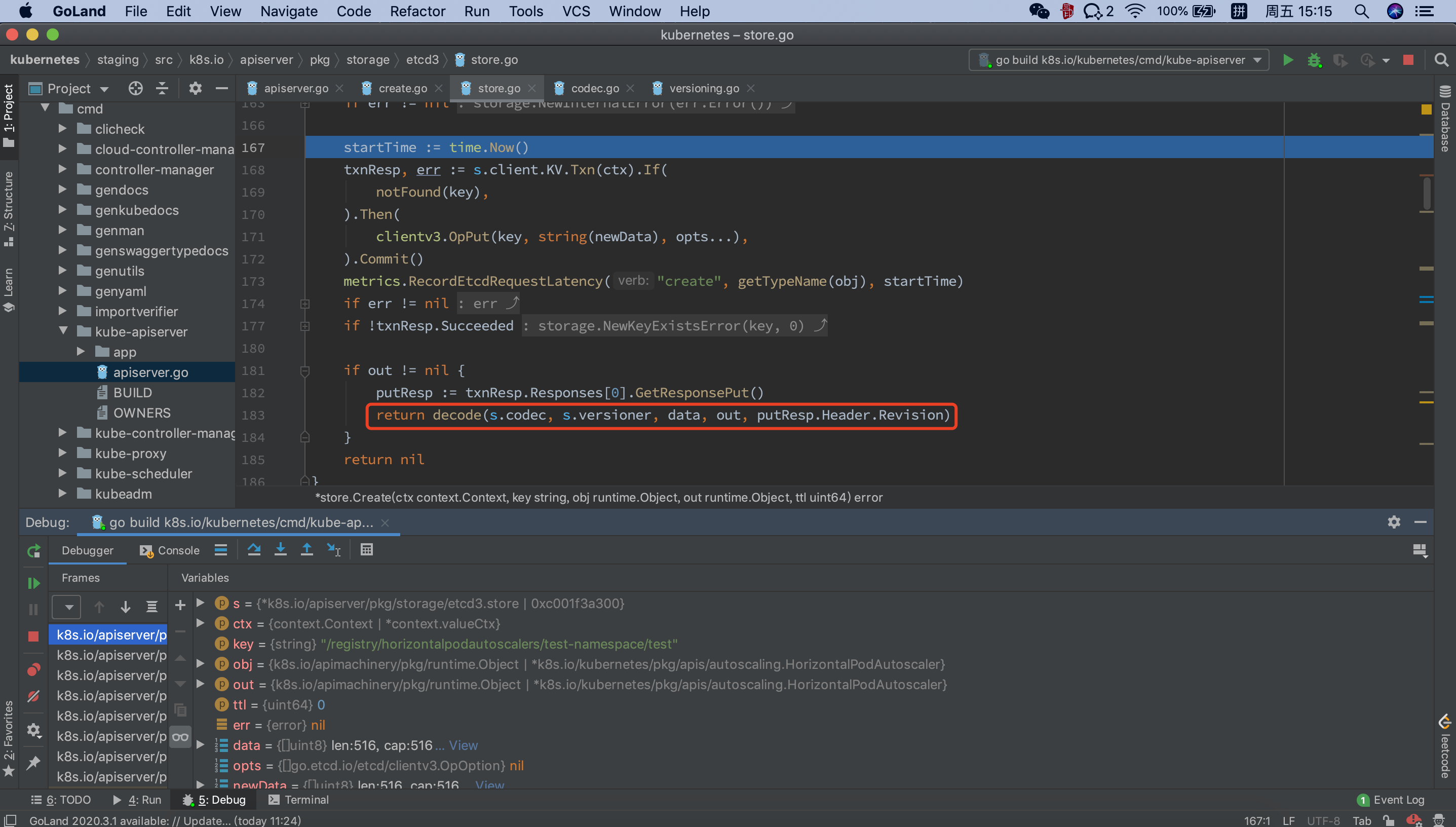Expand the data variable node
Image resolution: width=1456 pixels, height=827 pixels.
click(201, 745)
